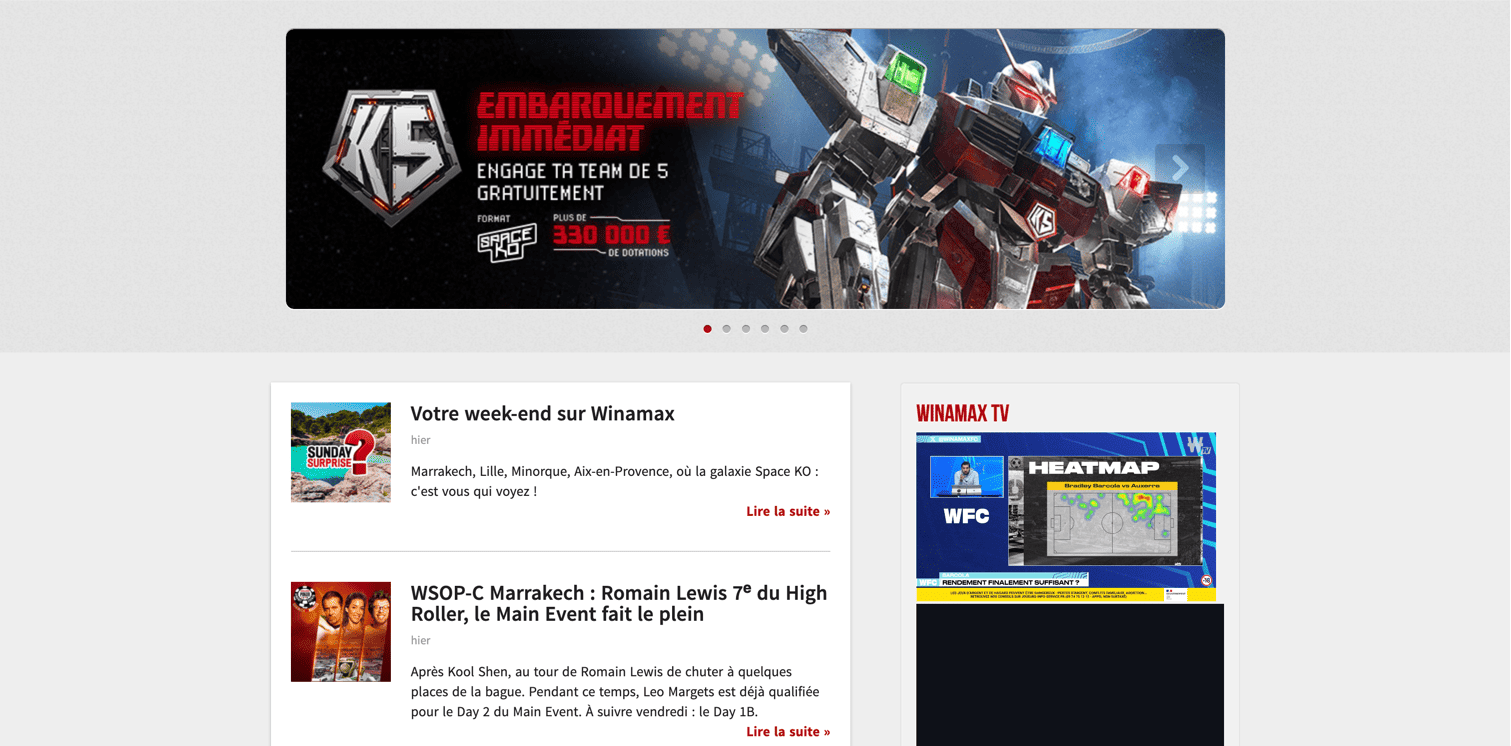
Task: Click 'Lire la suite' under WSOP-C article
Action: pos(788,732)
